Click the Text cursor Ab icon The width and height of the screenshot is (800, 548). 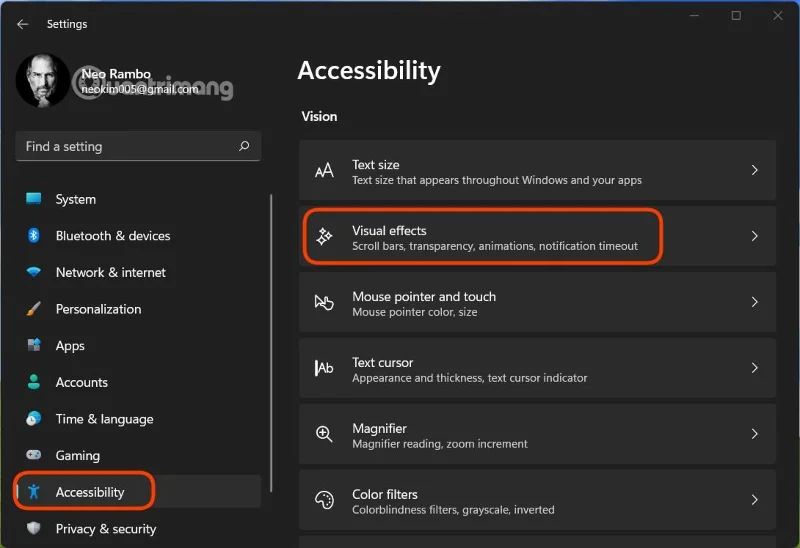[x=324, y=368]
